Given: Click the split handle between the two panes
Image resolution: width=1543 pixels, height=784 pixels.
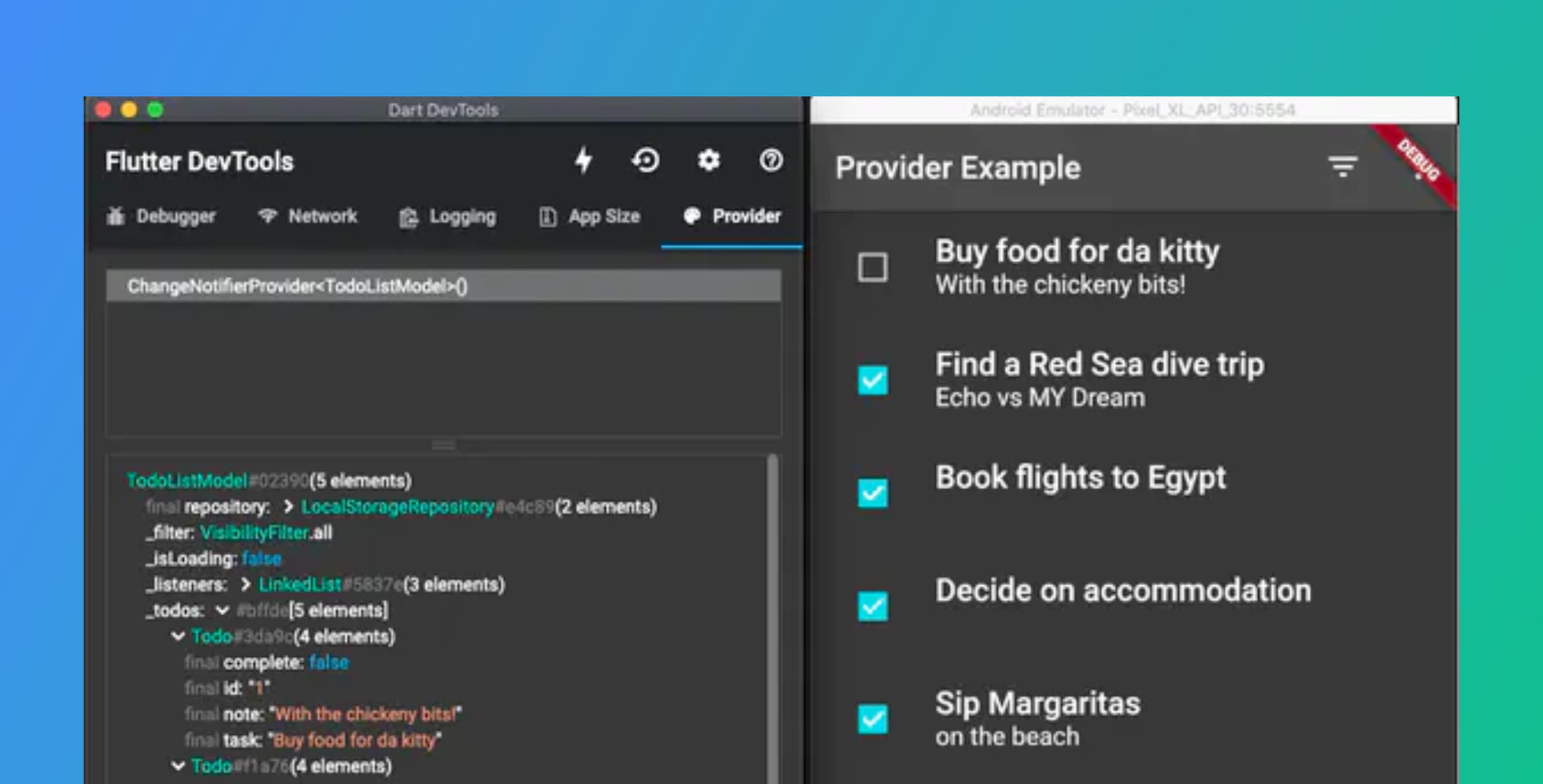Looking at the screenshot, I should 444,445.
